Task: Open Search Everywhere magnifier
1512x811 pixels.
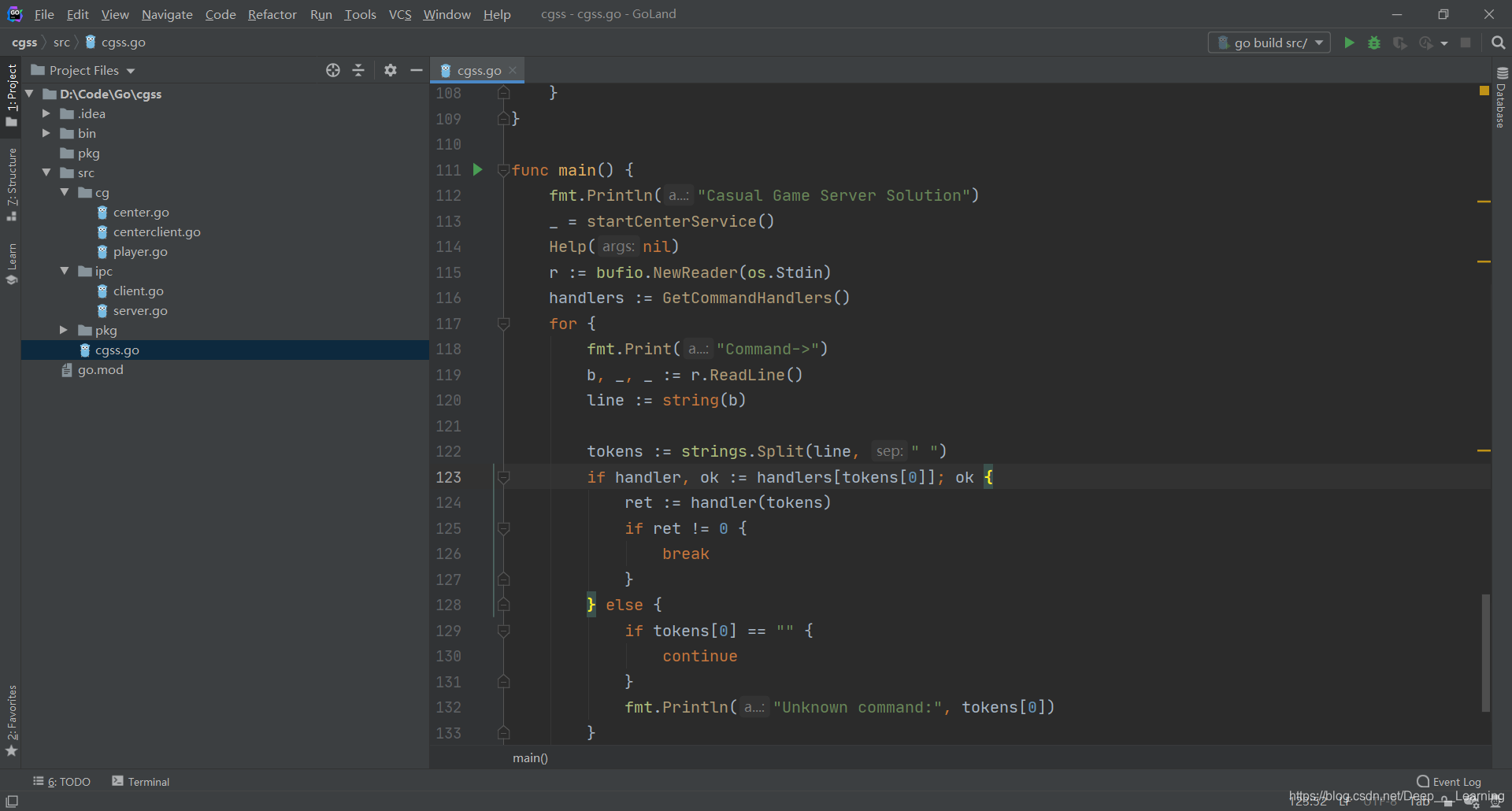Action: point(1499,43)
